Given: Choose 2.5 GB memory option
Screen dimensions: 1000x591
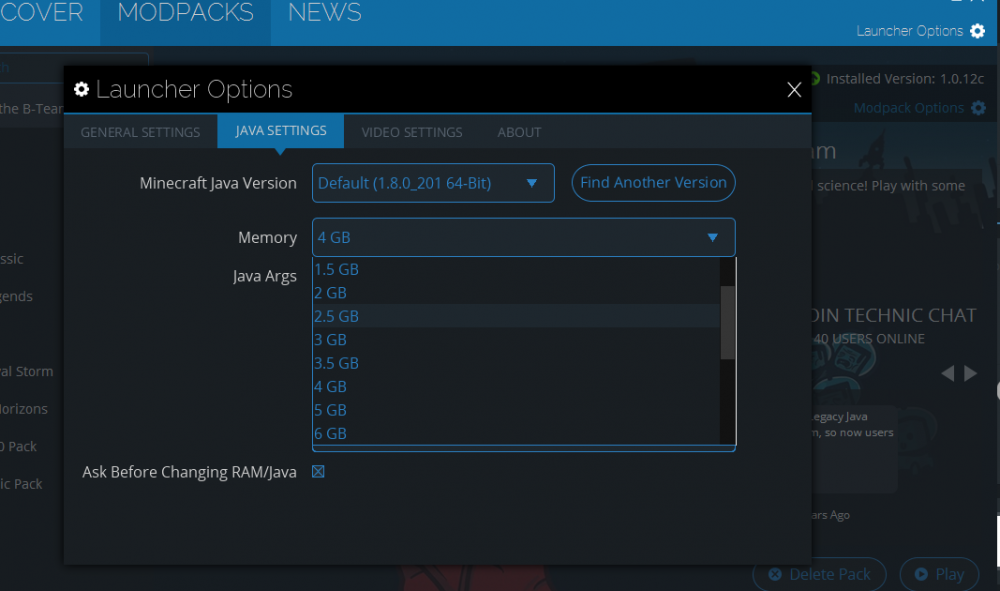Looking at the screenshot, I should coord(516,316).
